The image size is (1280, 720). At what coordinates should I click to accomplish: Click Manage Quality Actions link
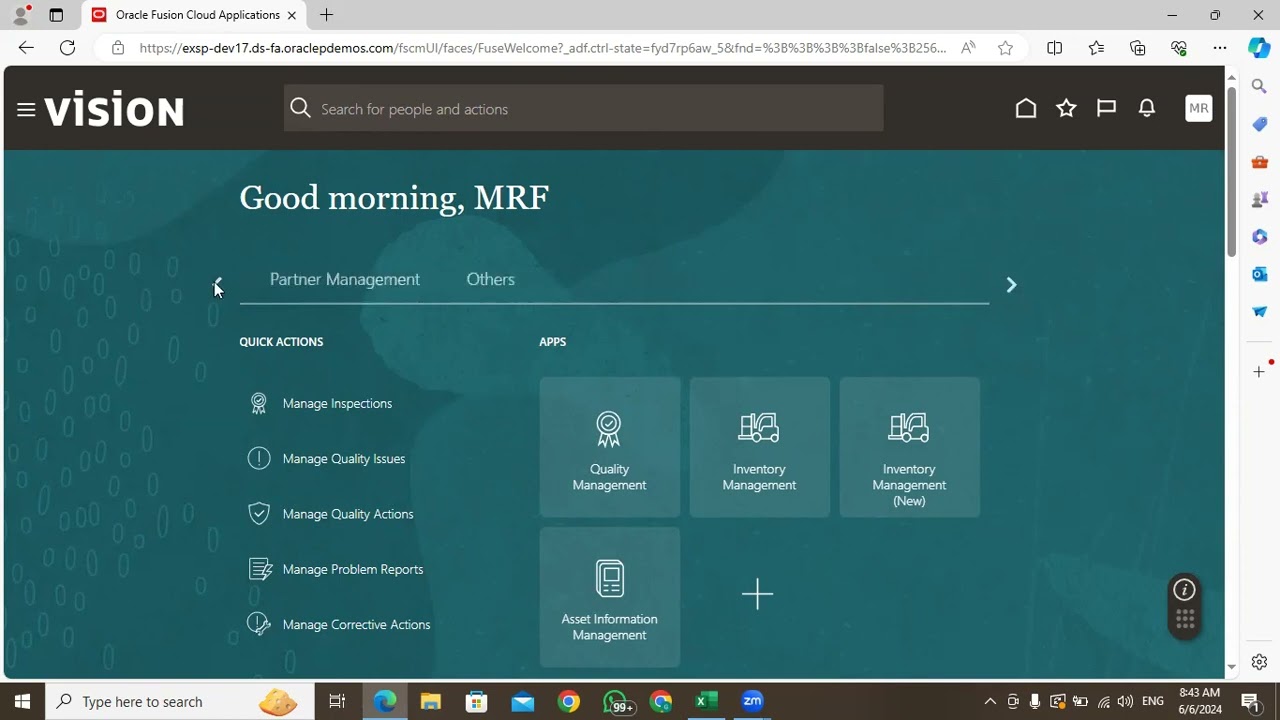348,514
